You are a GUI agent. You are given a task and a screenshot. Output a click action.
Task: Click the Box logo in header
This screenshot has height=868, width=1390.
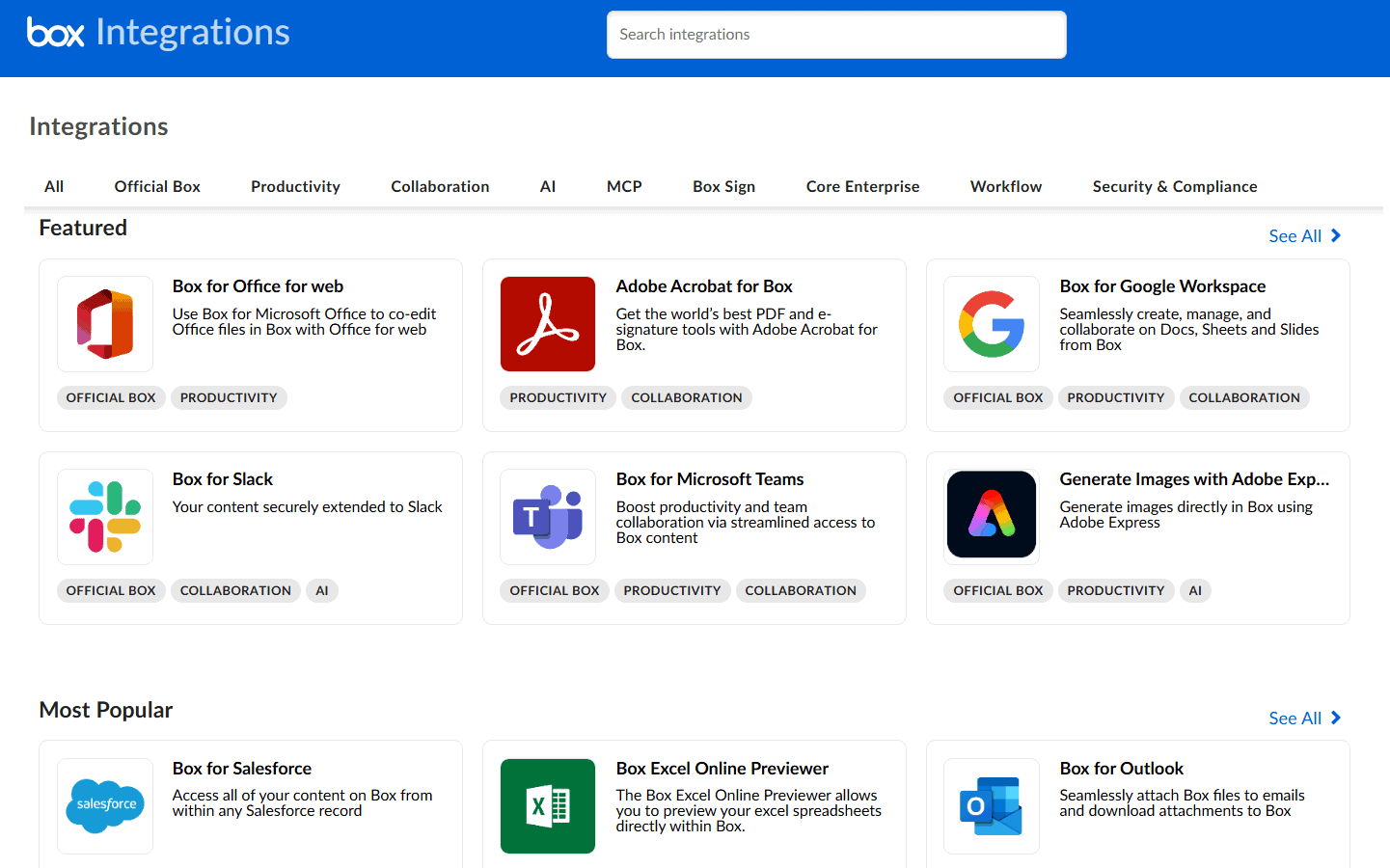(56, 33)
